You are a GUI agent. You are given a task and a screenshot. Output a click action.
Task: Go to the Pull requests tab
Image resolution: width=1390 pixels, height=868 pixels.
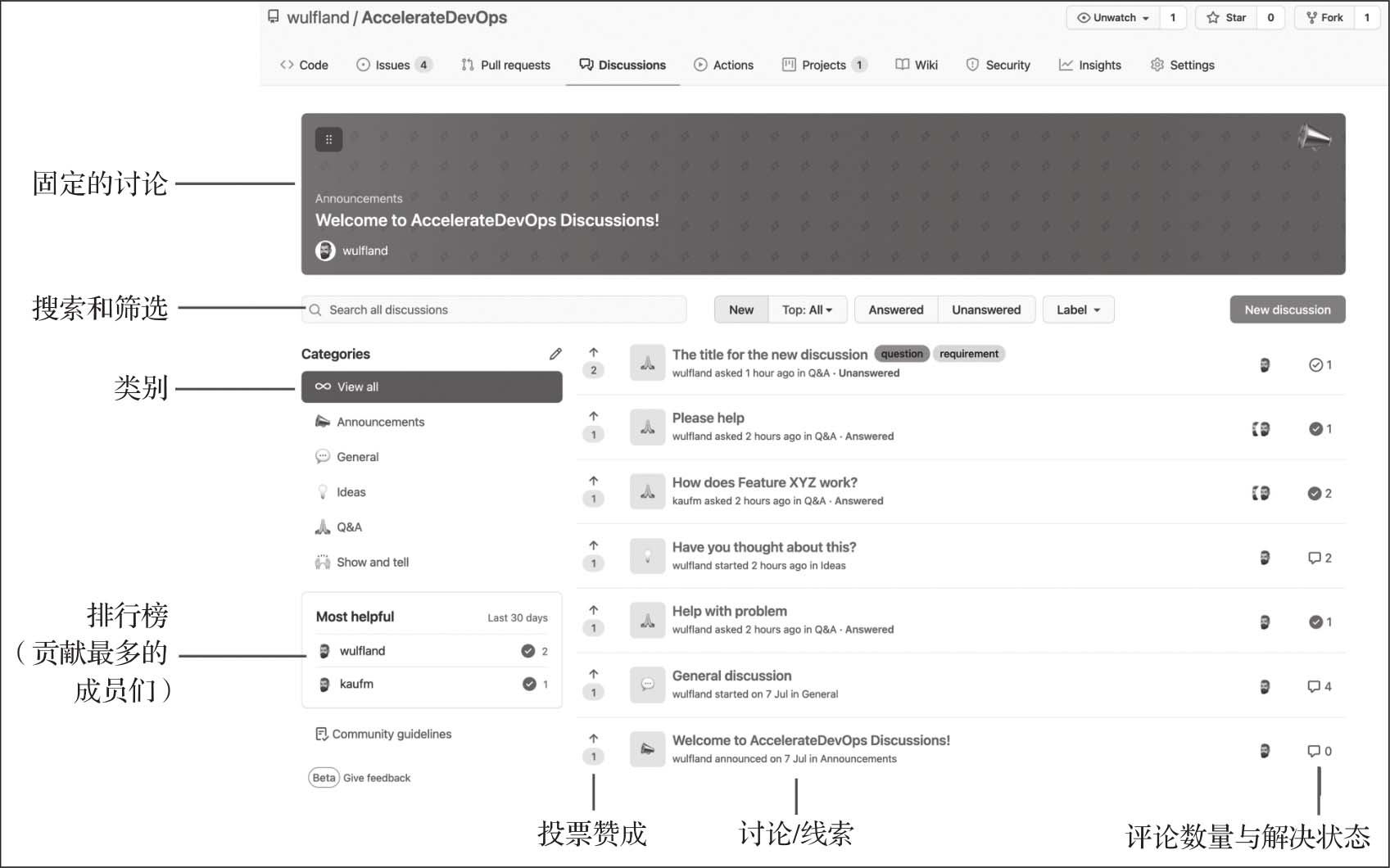click(505, 66)
